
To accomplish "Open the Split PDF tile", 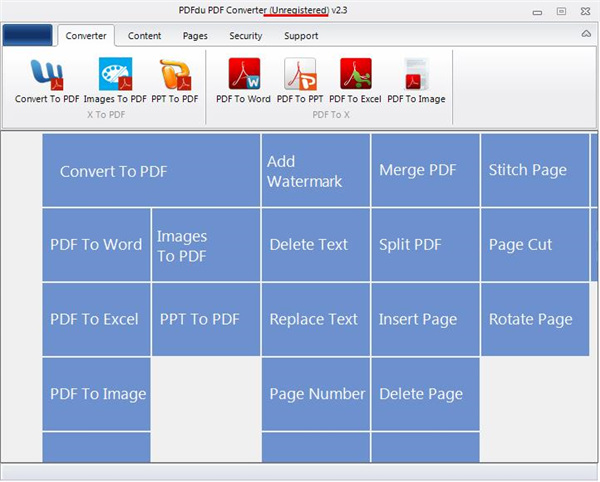I will pos(424,245).
